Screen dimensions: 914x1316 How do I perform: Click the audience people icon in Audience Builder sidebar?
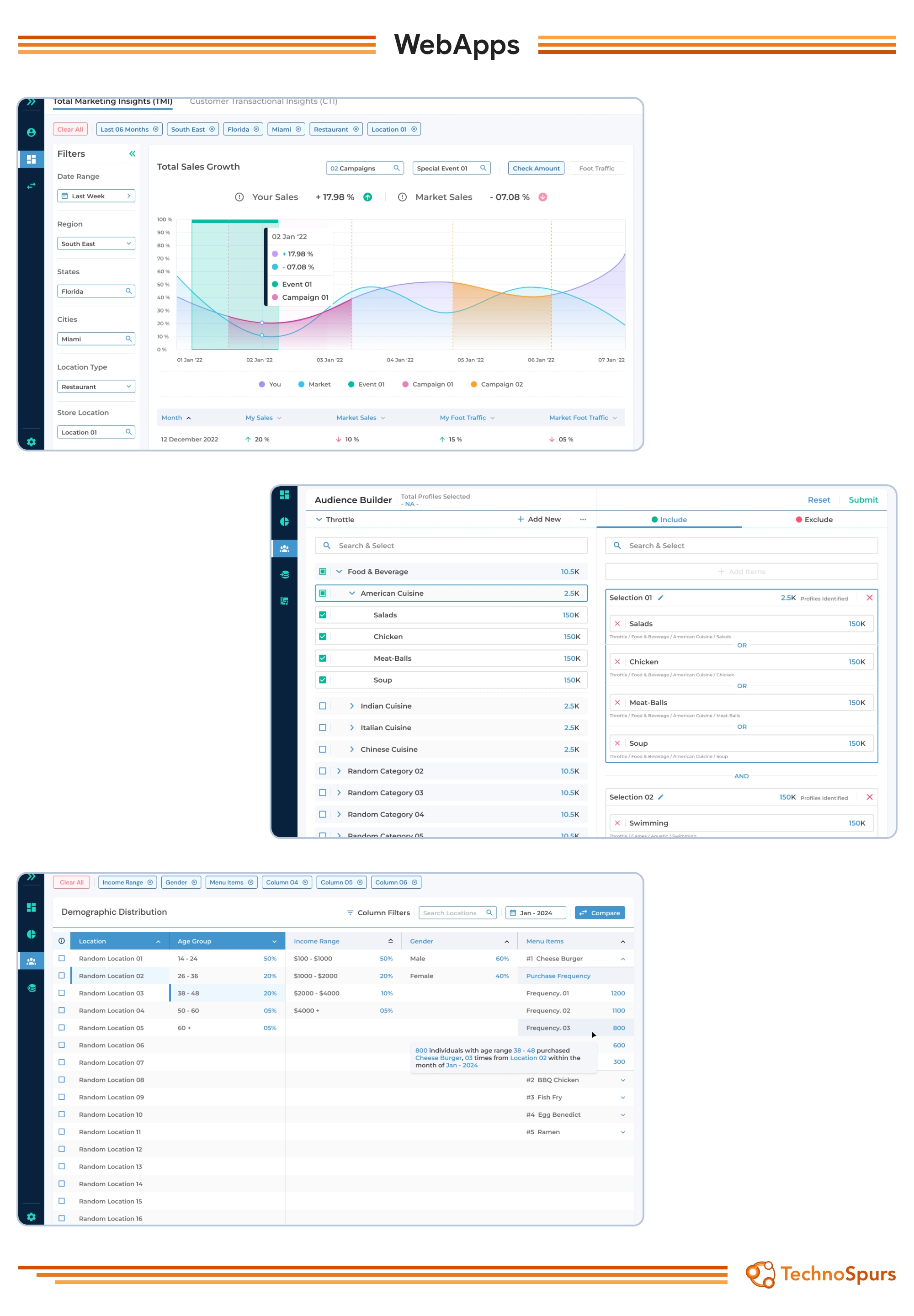tap(284, 548)
